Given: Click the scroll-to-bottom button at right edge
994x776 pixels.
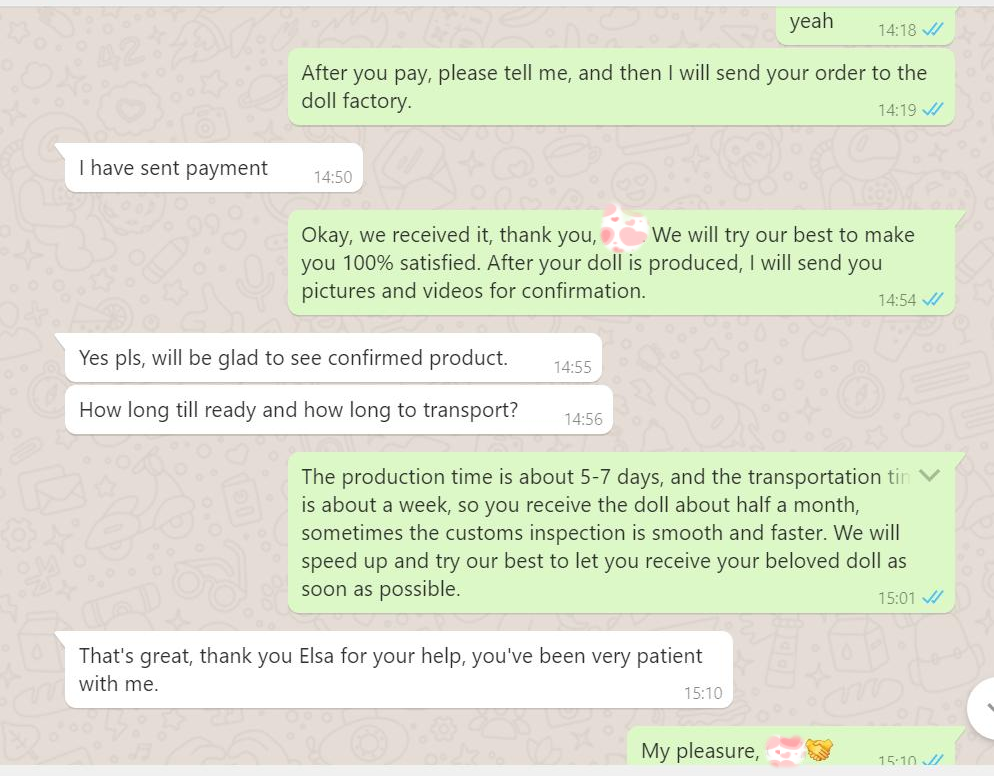Looking at the screenshot, I should (983, 707).
